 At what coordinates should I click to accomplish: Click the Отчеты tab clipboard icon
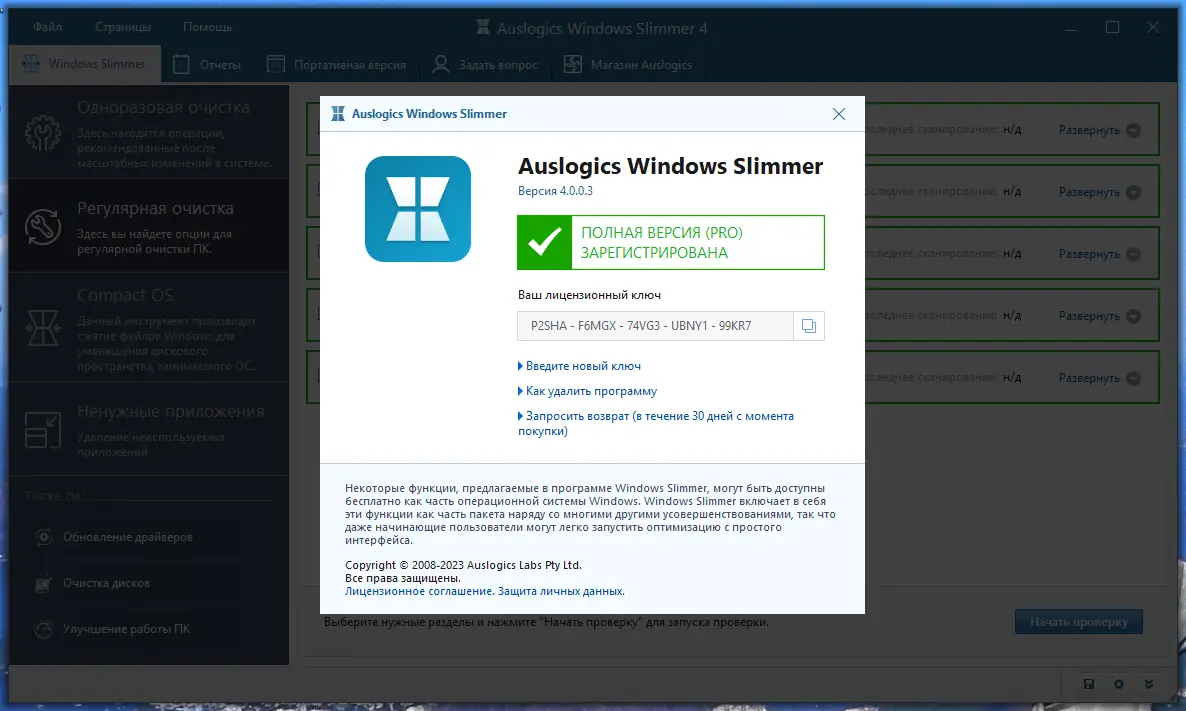click(182, 64)
